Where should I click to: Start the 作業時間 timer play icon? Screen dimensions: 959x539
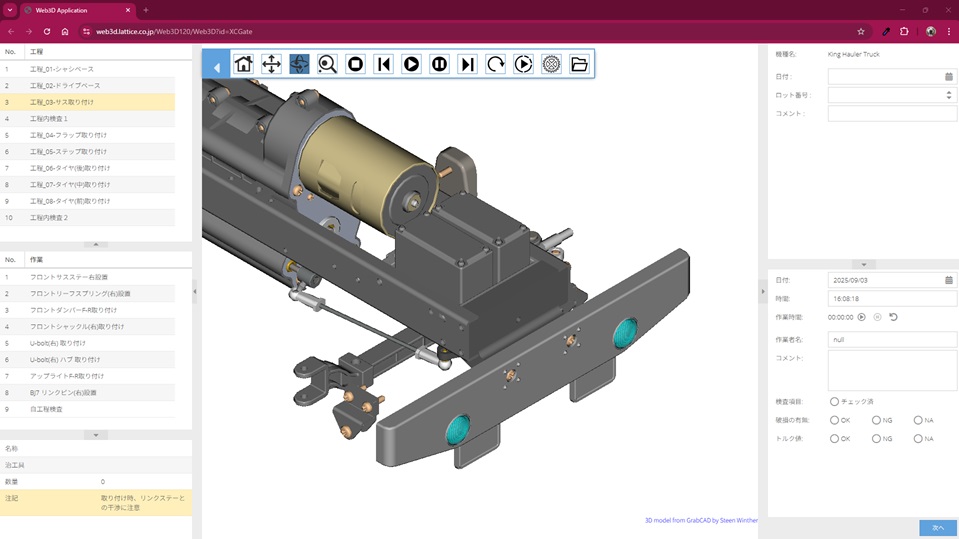coord(862,317)
